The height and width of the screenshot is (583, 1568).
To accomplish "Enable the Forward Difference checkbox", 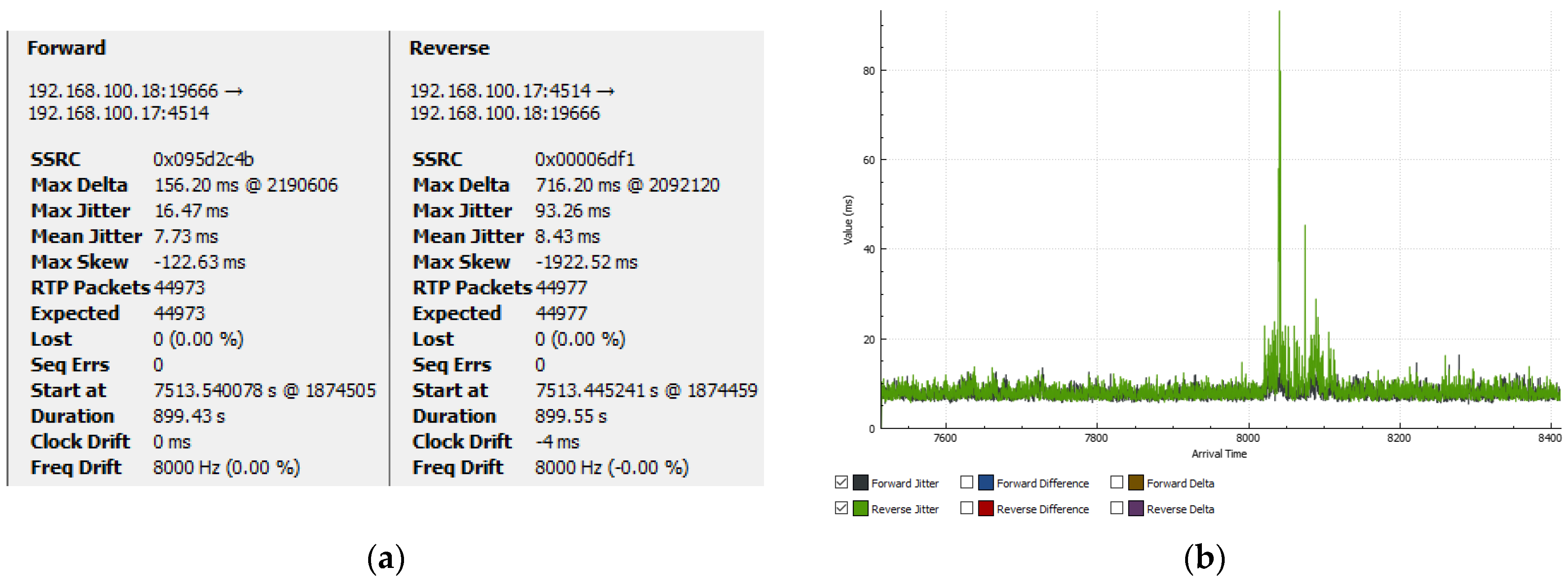I will (966, 482).
